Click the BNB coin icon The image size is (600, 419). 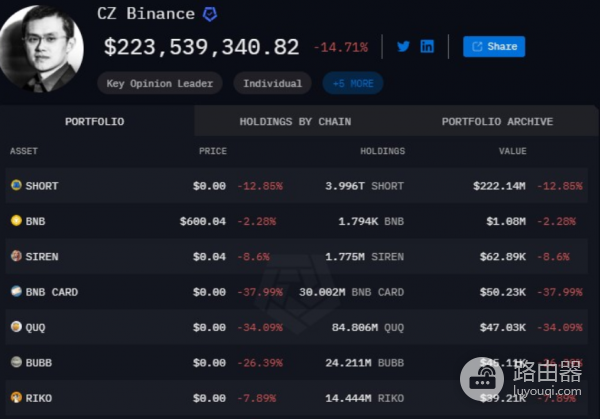16,220
